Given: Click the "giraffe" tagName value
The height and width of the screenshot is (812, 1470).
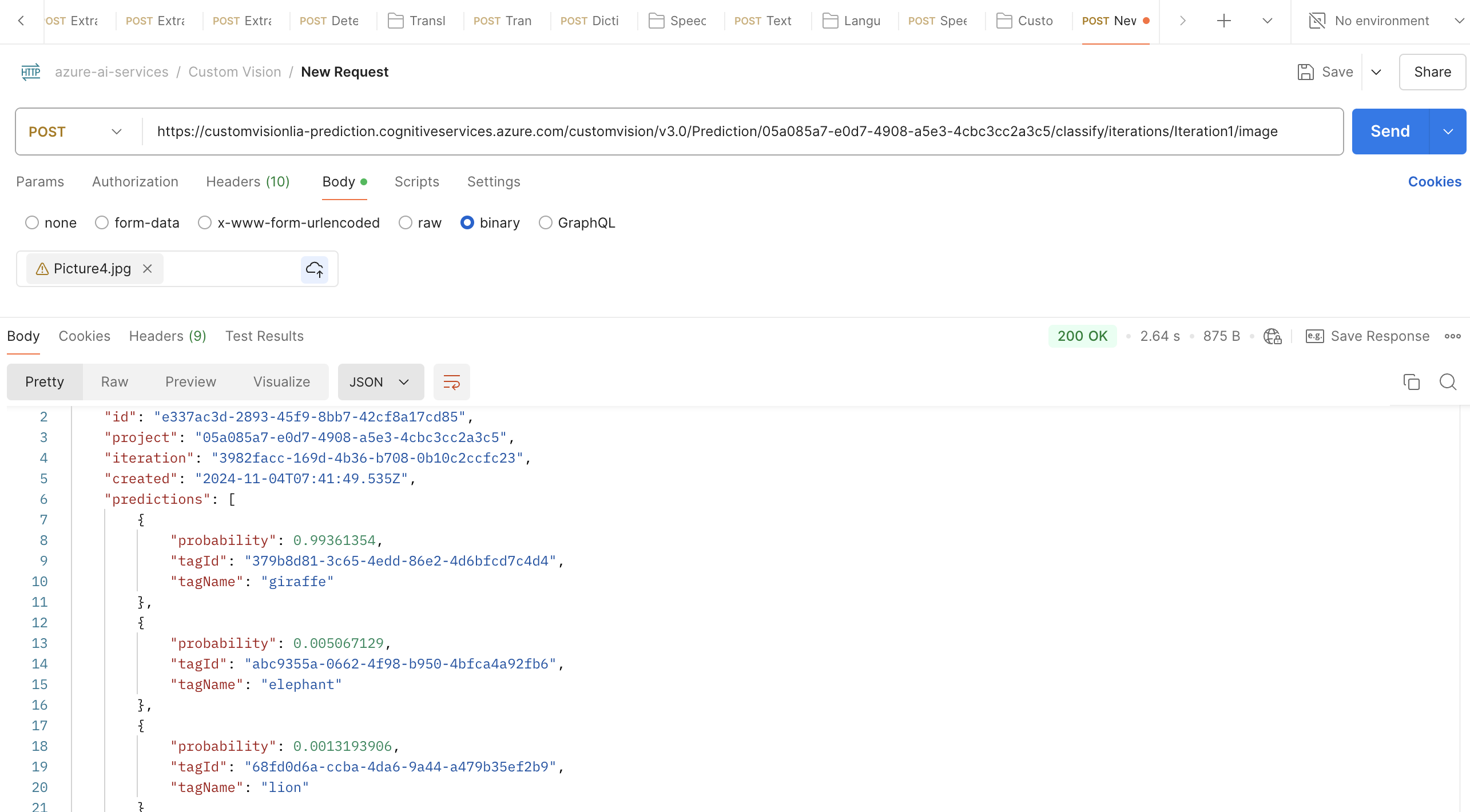Looking at the screenshot, I should coord(297,582).
